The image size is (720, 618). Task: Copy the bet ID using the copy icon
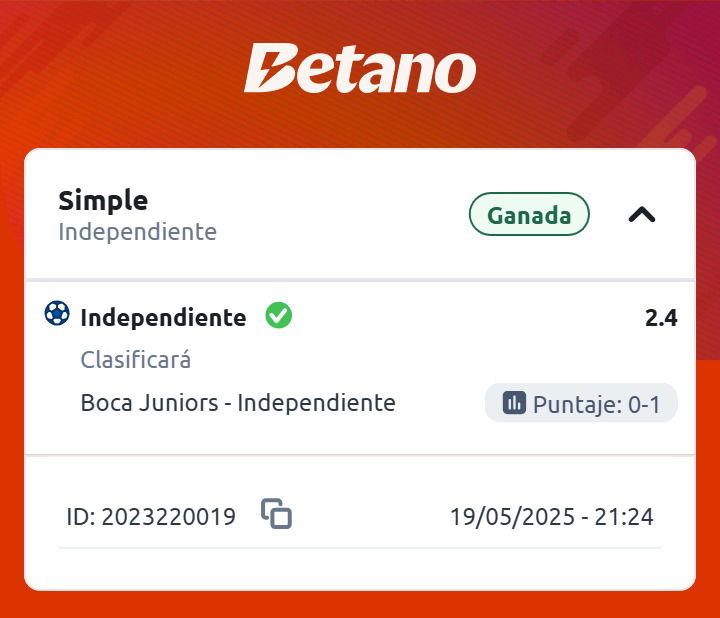pyautogui.click(x=276, y=513)
